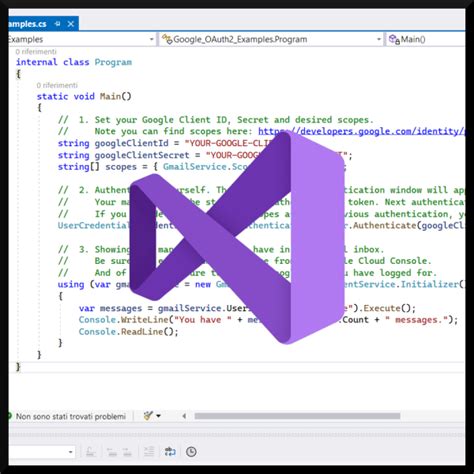Click '0 riferimenti' above class Program

click(36, 52)
